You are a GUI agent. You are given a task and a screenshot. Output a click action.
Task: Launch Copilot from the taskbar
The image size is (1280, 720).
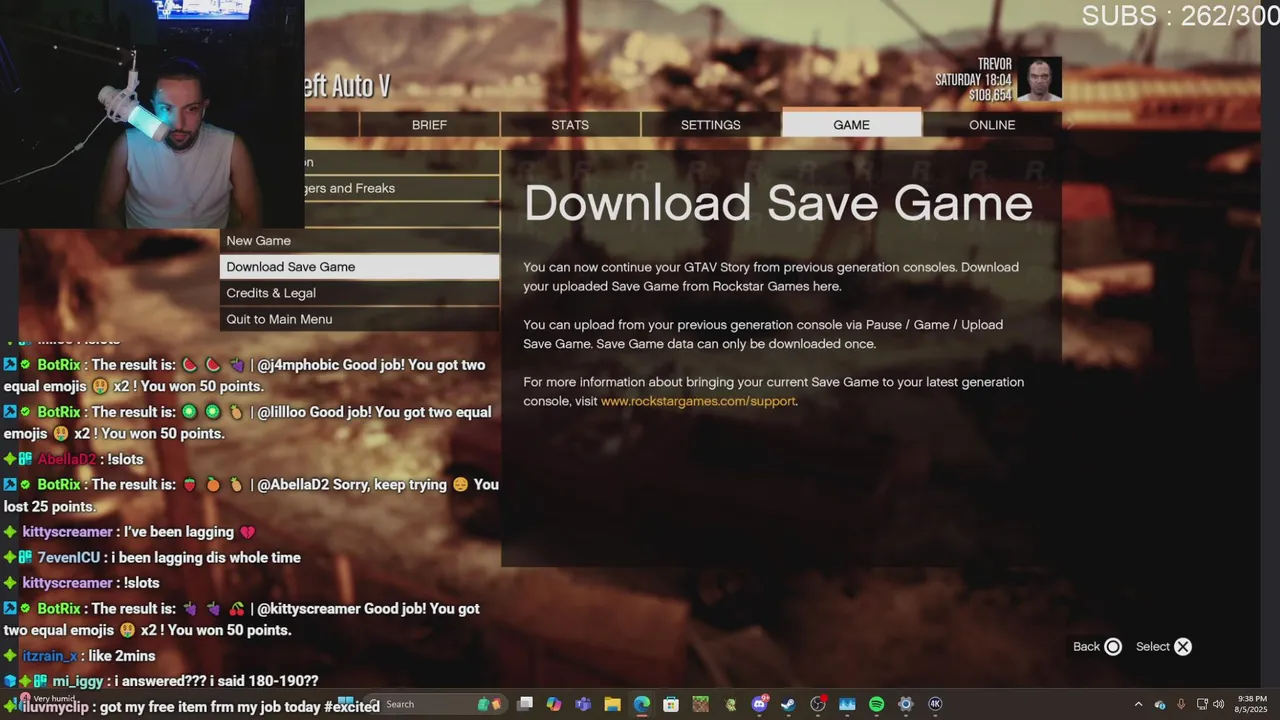[x=554, y=704]
